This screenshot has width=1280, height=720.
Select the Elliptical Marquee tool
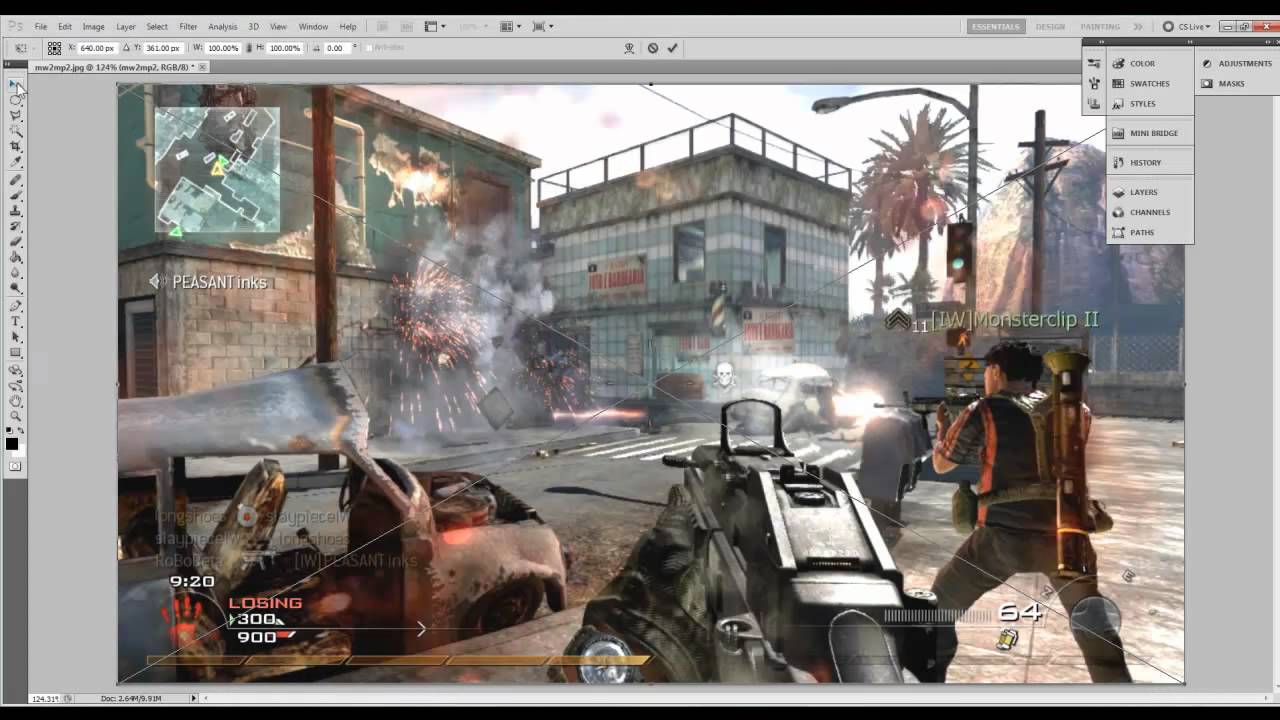point(15,99)
